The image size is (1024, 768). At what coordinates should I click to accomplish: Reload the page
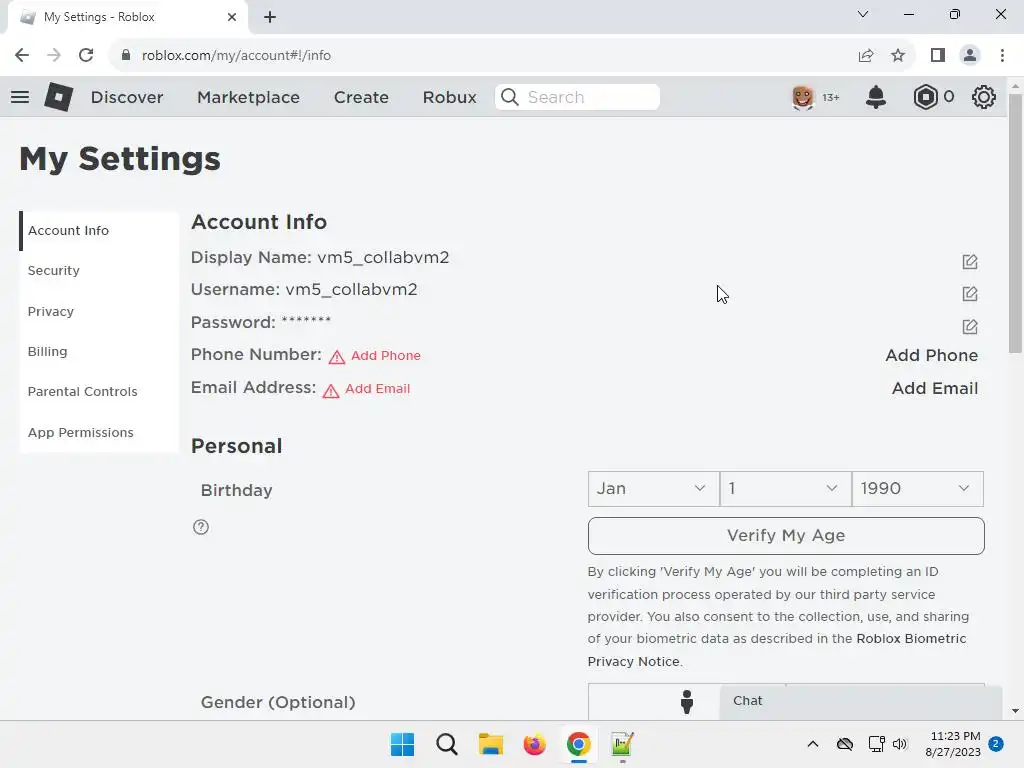coord(86,56)
